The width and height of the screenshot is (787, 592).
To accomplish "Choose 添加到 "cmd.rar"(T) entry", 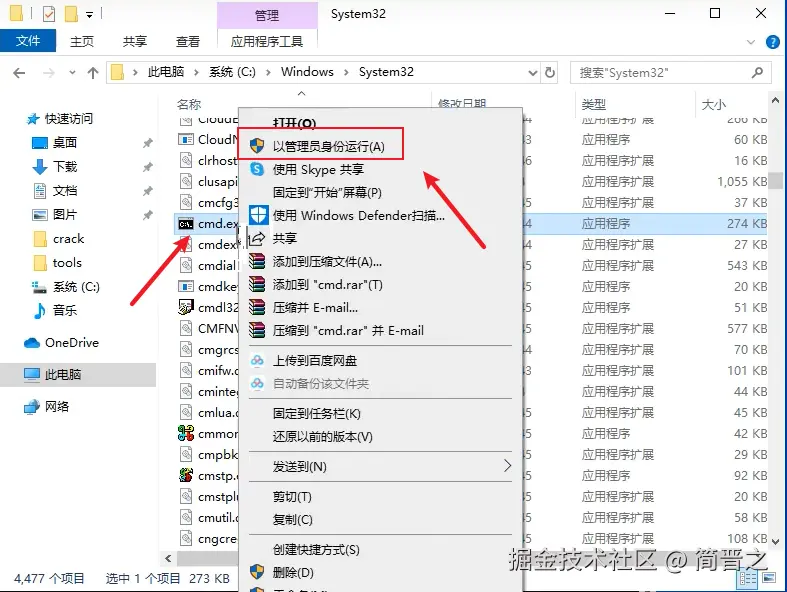I will (327, 285).
